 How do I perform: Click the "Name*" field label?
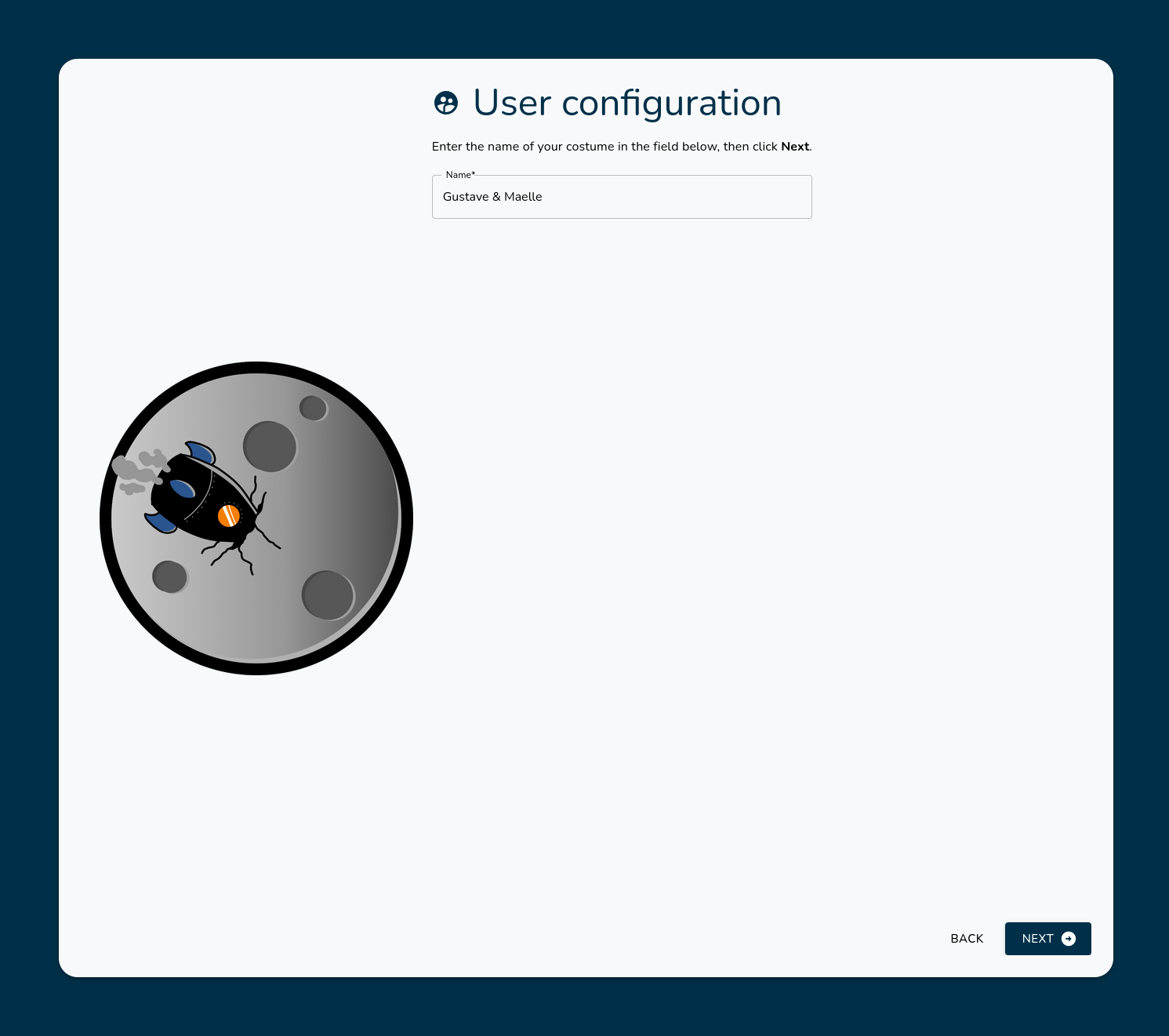[x=460, y=175]
